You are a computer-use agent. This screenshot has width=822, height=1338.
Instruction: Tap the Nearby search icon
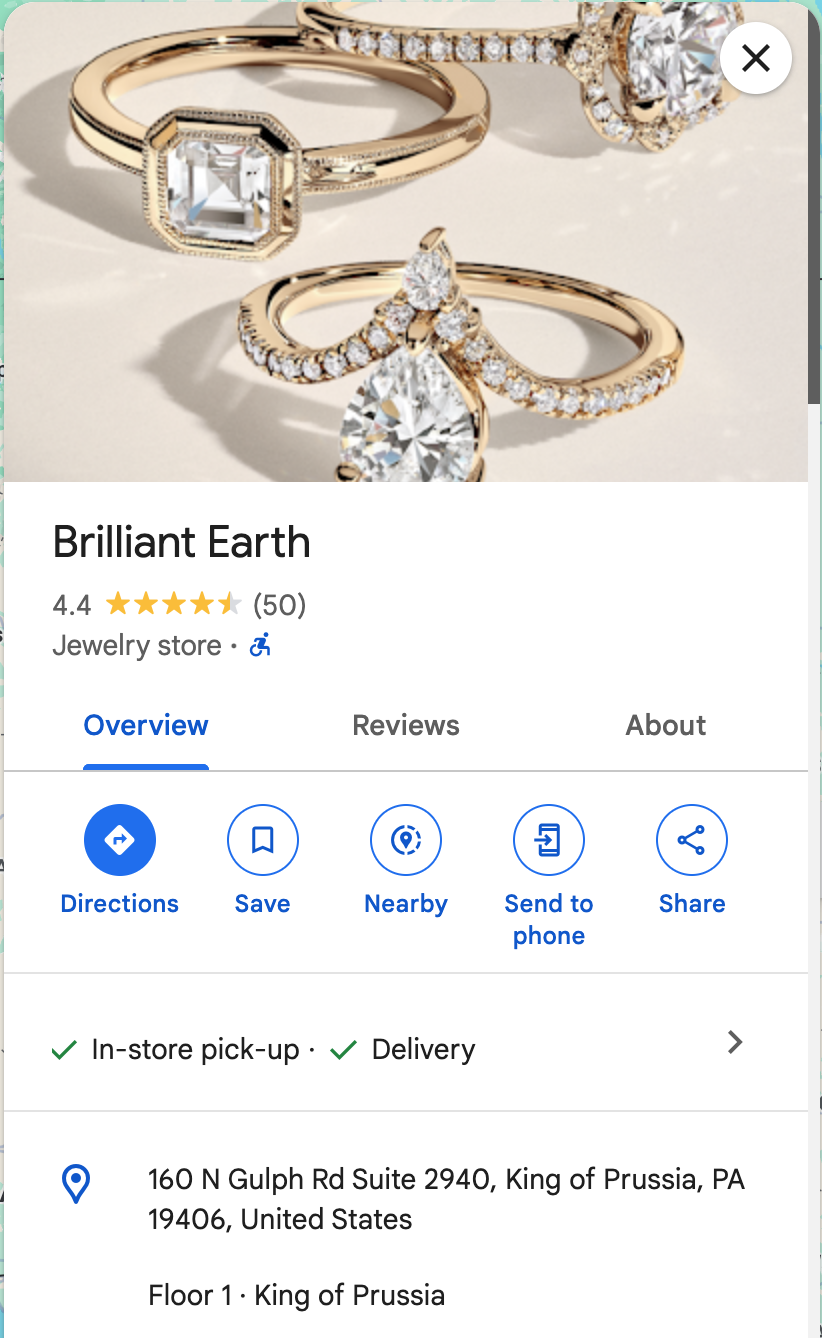406,840
